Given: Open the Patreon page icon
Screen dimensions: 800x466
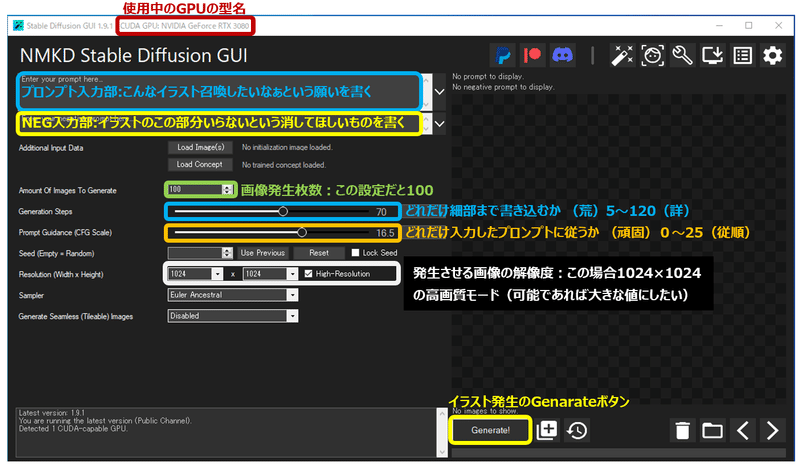Looking at the screenshot, I should 533,55.
